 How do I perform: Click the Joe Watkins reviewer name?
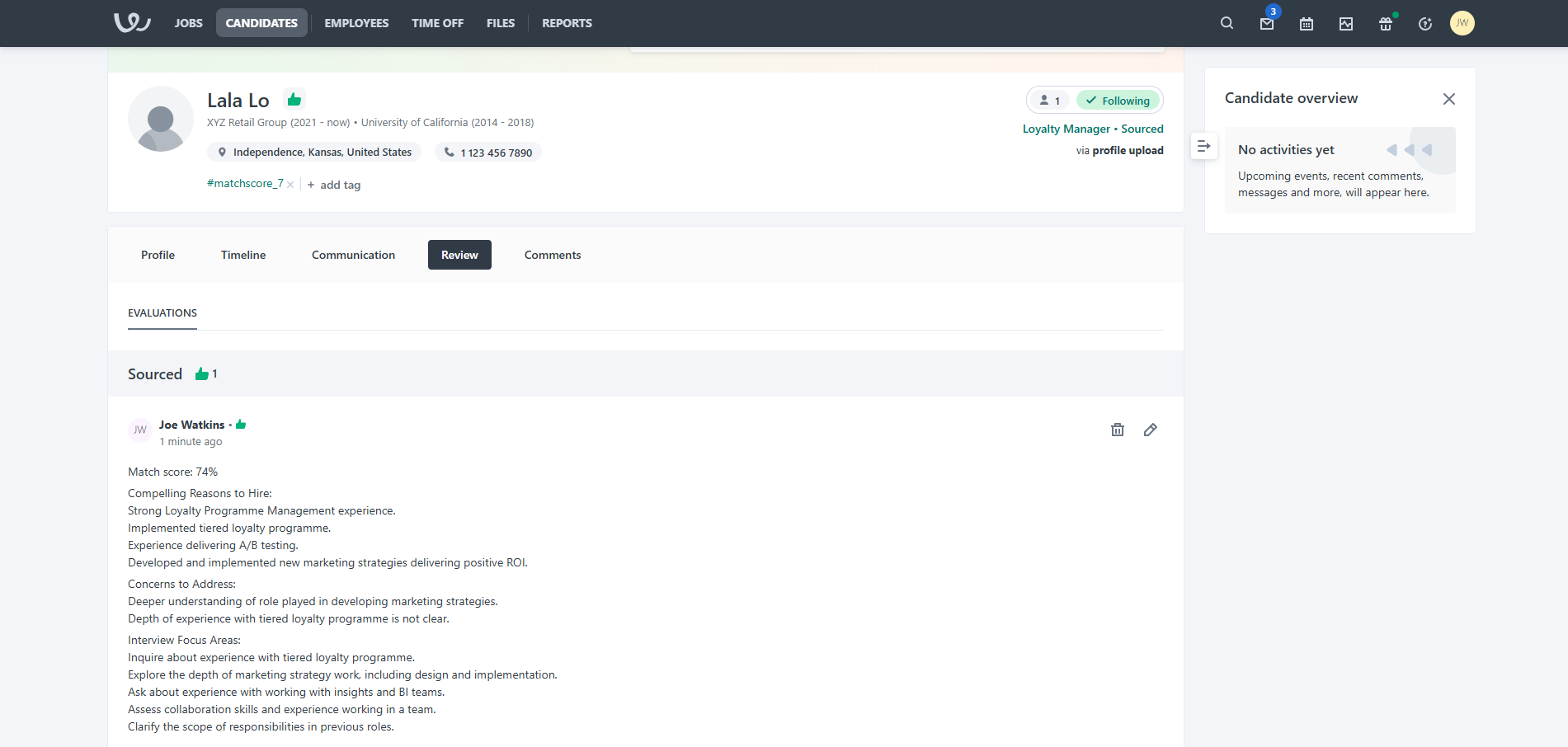click(x=192, y=425)
